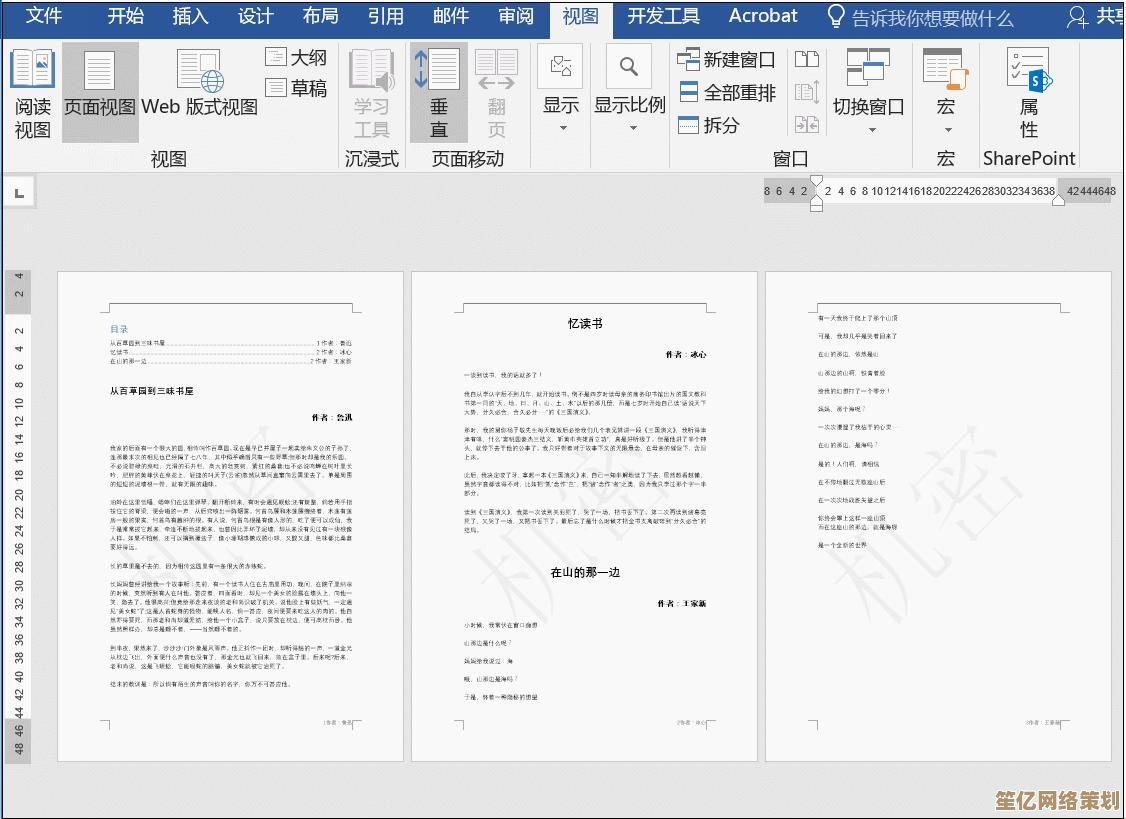Click the first-line indent marker on ruler
The width and height of the screenshot is (1126, 819).
pos(816,182)
